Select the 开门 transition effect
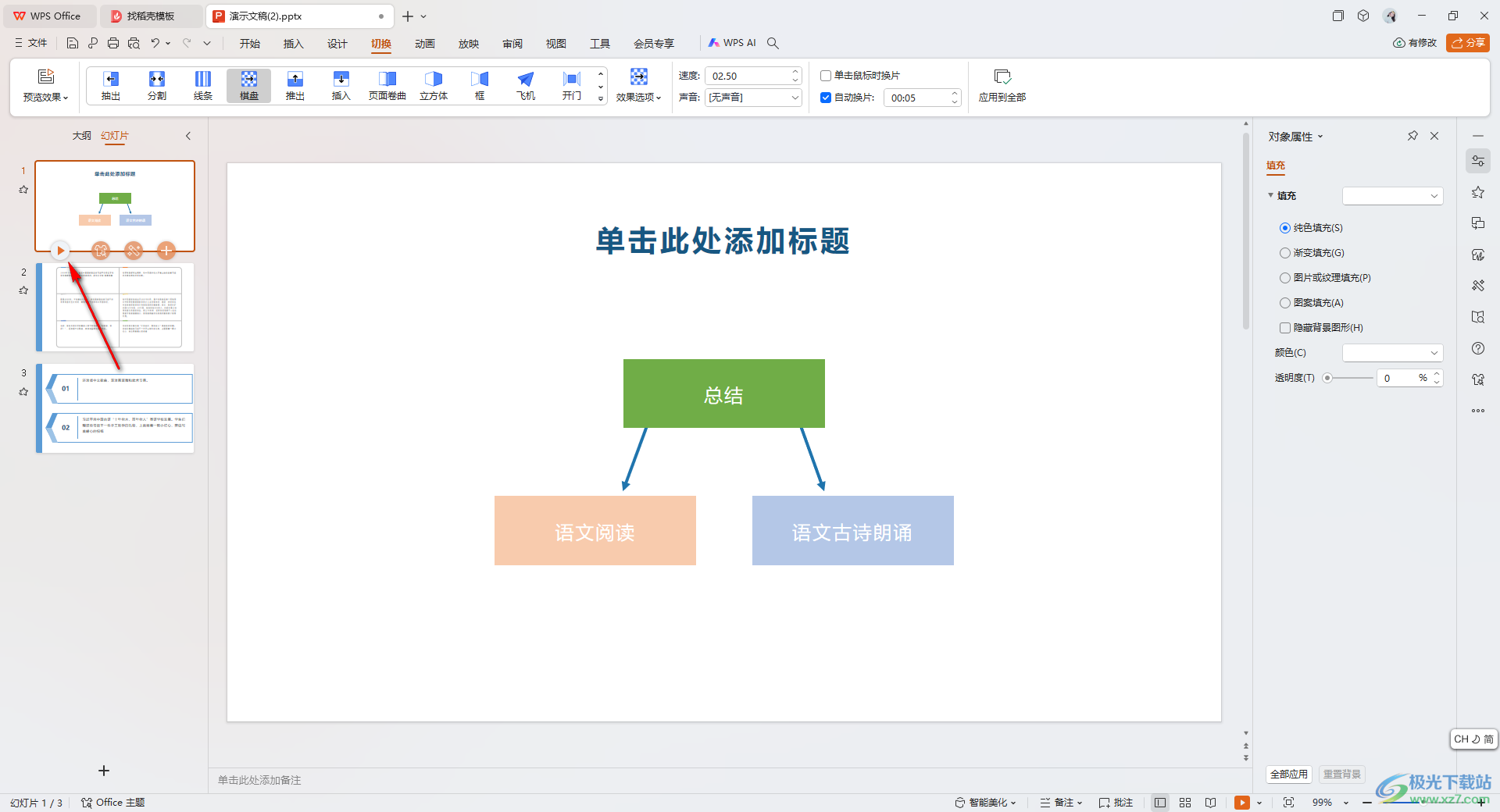 click(x=572, y=86)
